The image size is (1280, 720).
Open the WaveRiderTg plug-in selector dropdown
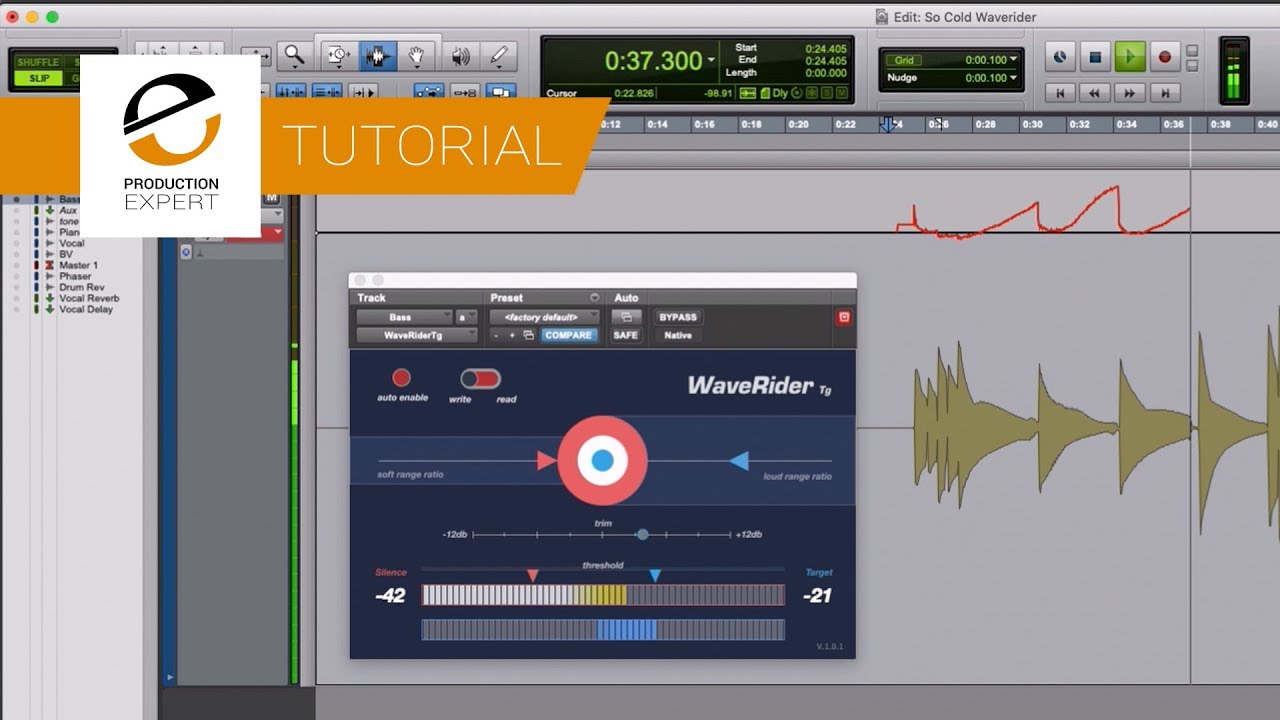click(x=417, y=335)
